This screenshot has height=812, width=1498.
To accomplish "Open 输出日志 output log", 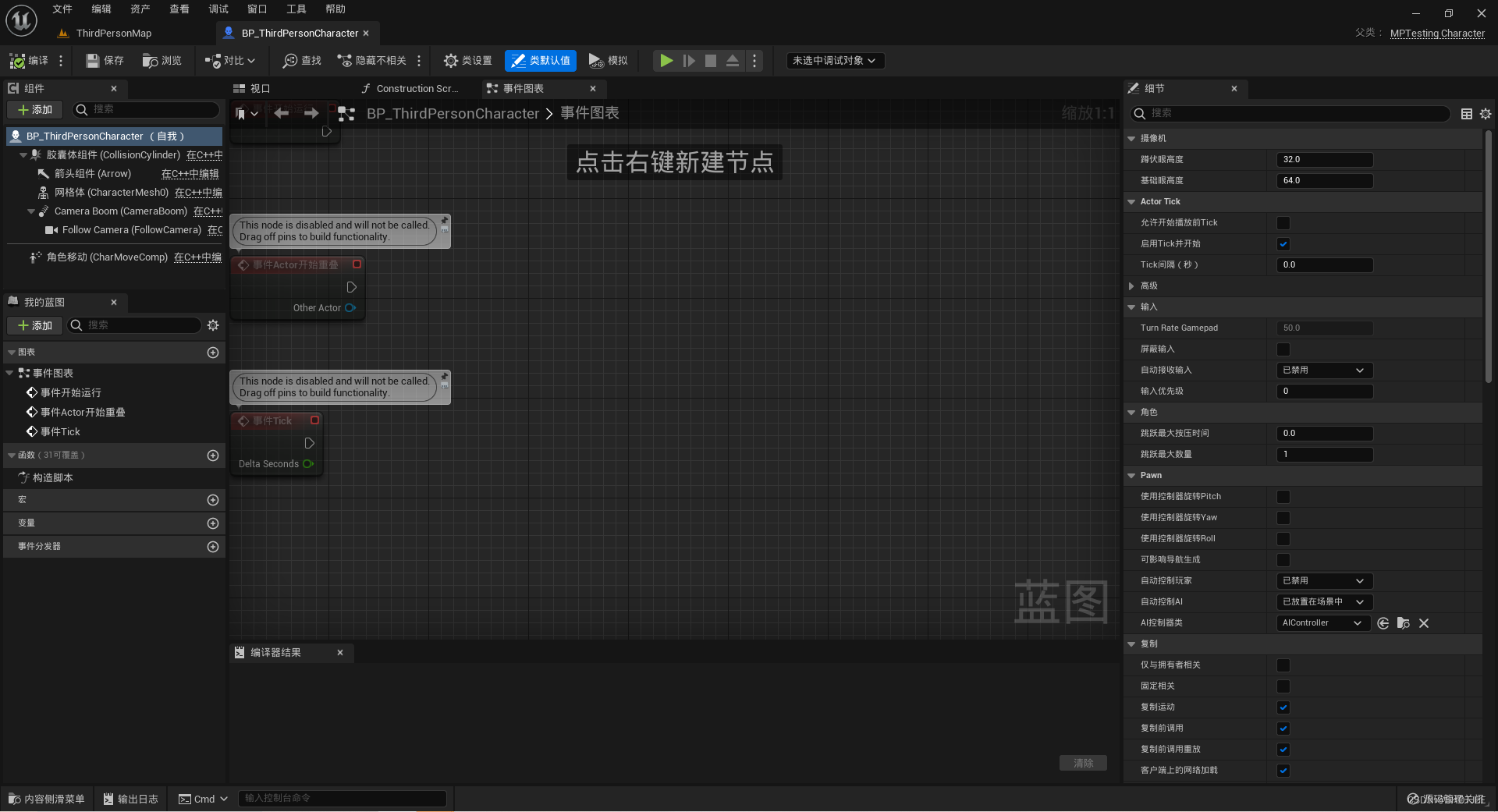I will coord(131,799).
